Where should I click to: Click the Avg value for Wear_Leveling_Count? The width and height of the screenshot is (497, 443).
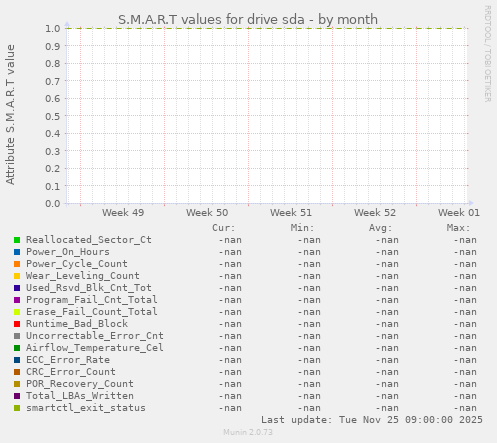click(387, 276)
